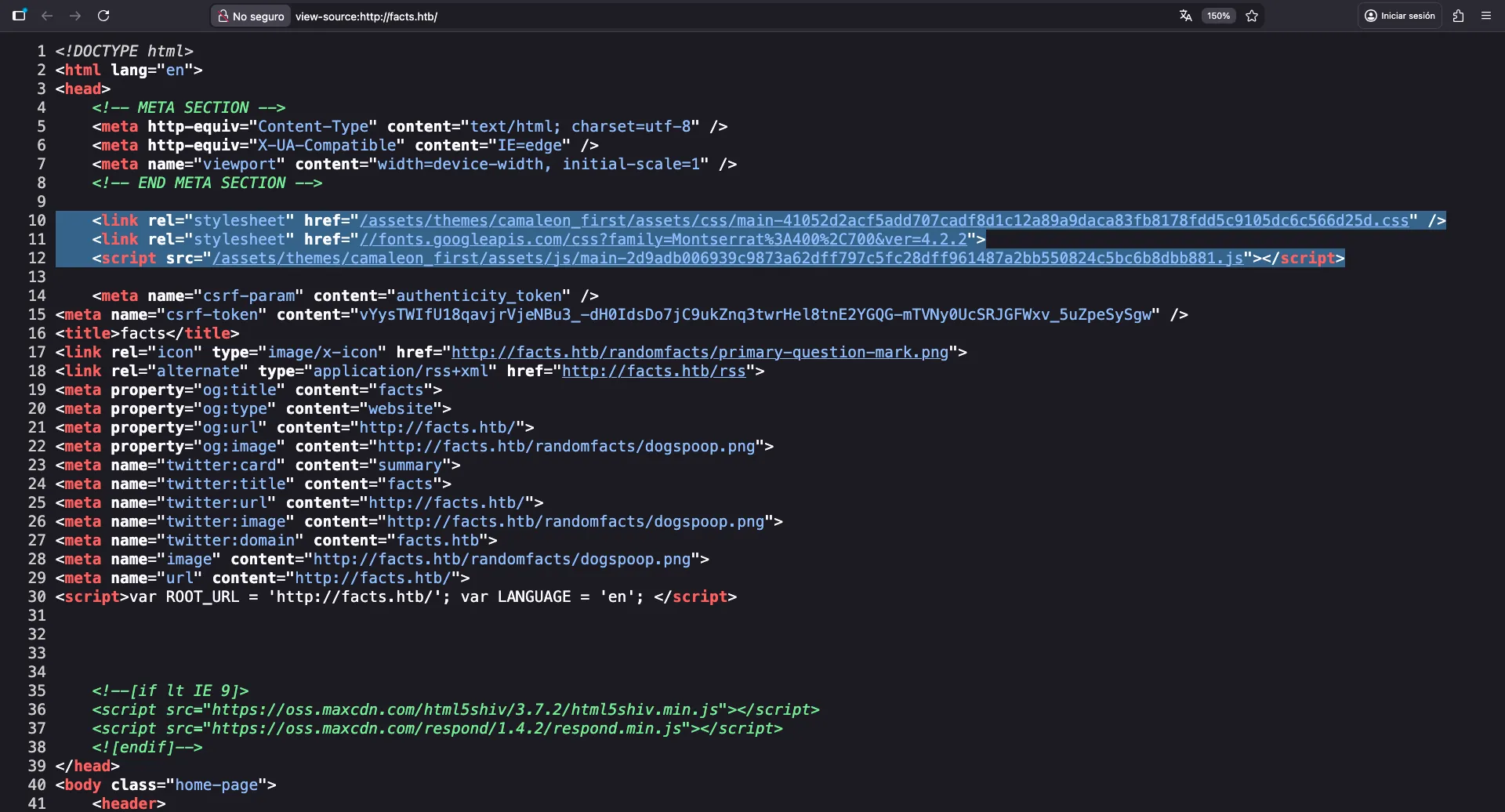Image resolution: width=1505 pixels, height=812 pixels.
Task: Click the '[endif]' comment on line 38
Action: (x=147, y=747)
